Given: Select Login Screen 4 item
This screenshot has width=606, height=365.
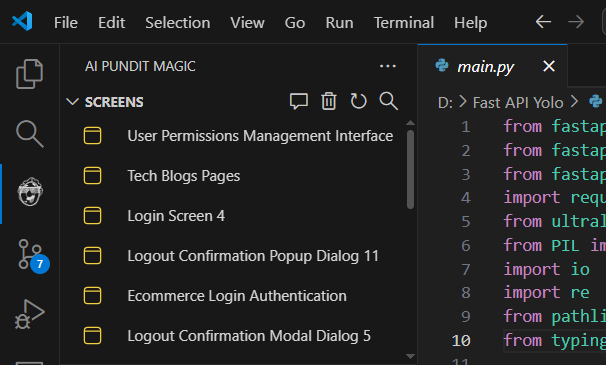Looking at the screenshot, I should point(176,216).
